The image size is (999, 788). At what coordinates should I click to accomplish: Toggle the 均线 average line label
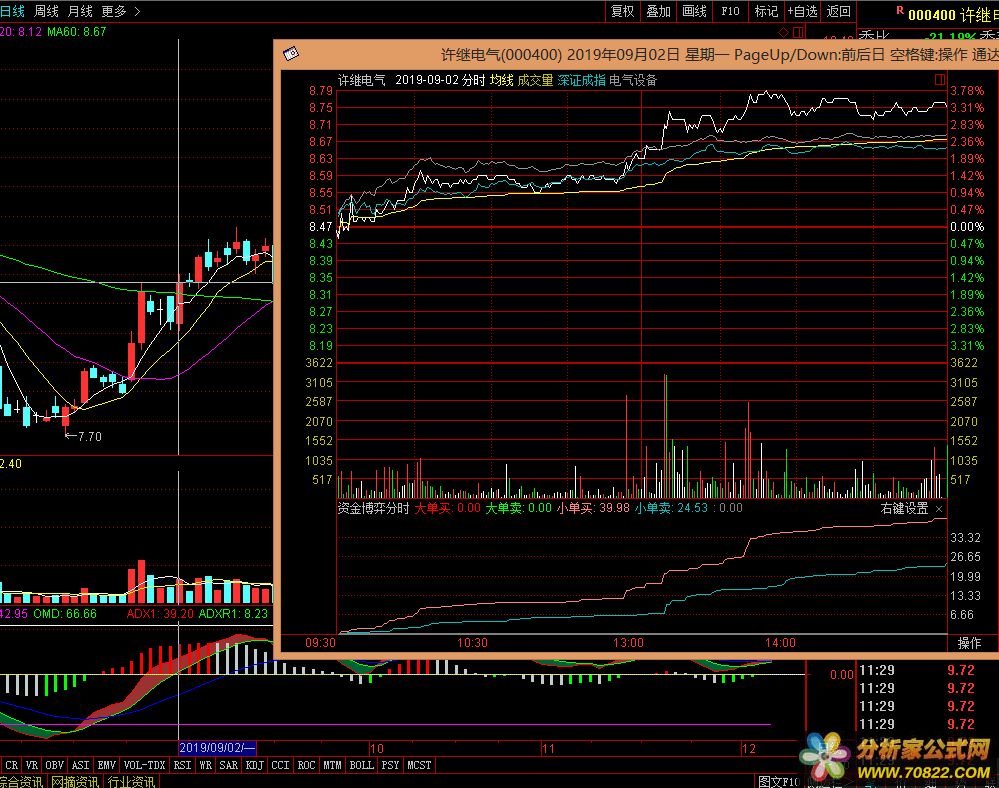[x=501, y=80]
